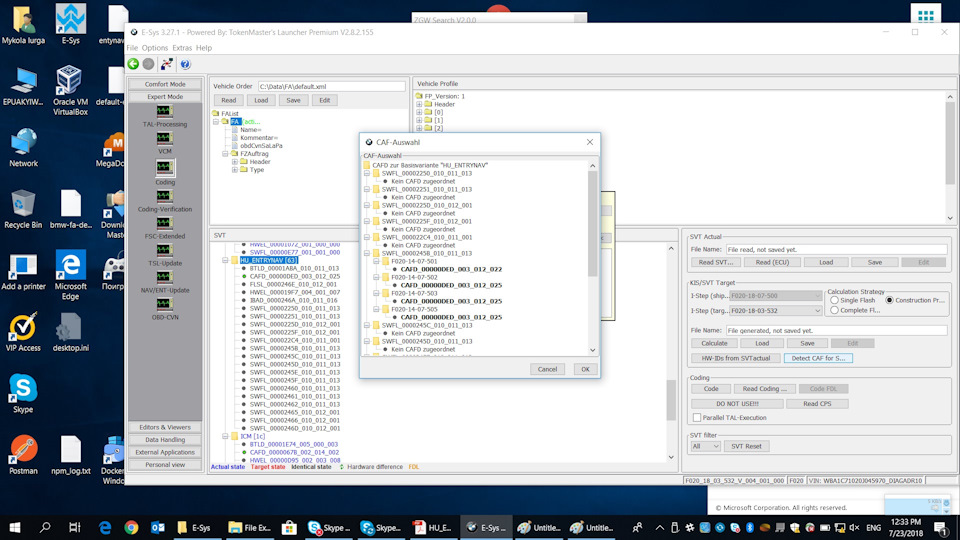Open the Extras menu

pos(182,48)
